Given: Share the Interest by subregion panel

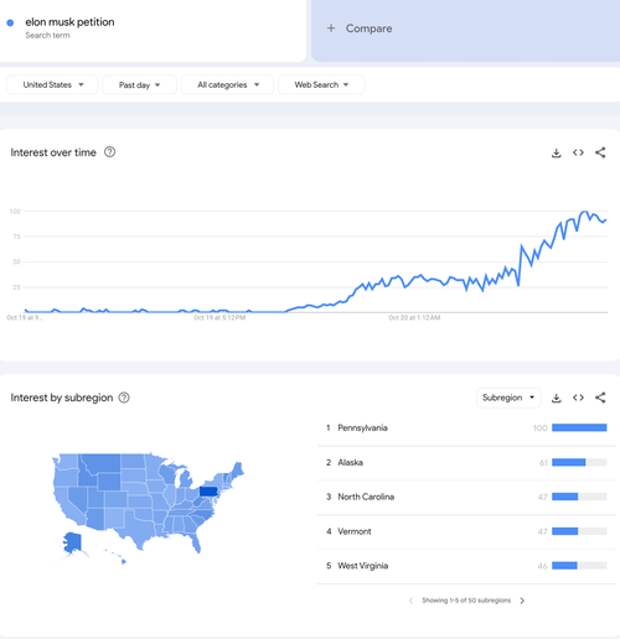Looking at the screenshot, I should click(x=600, y=398).
